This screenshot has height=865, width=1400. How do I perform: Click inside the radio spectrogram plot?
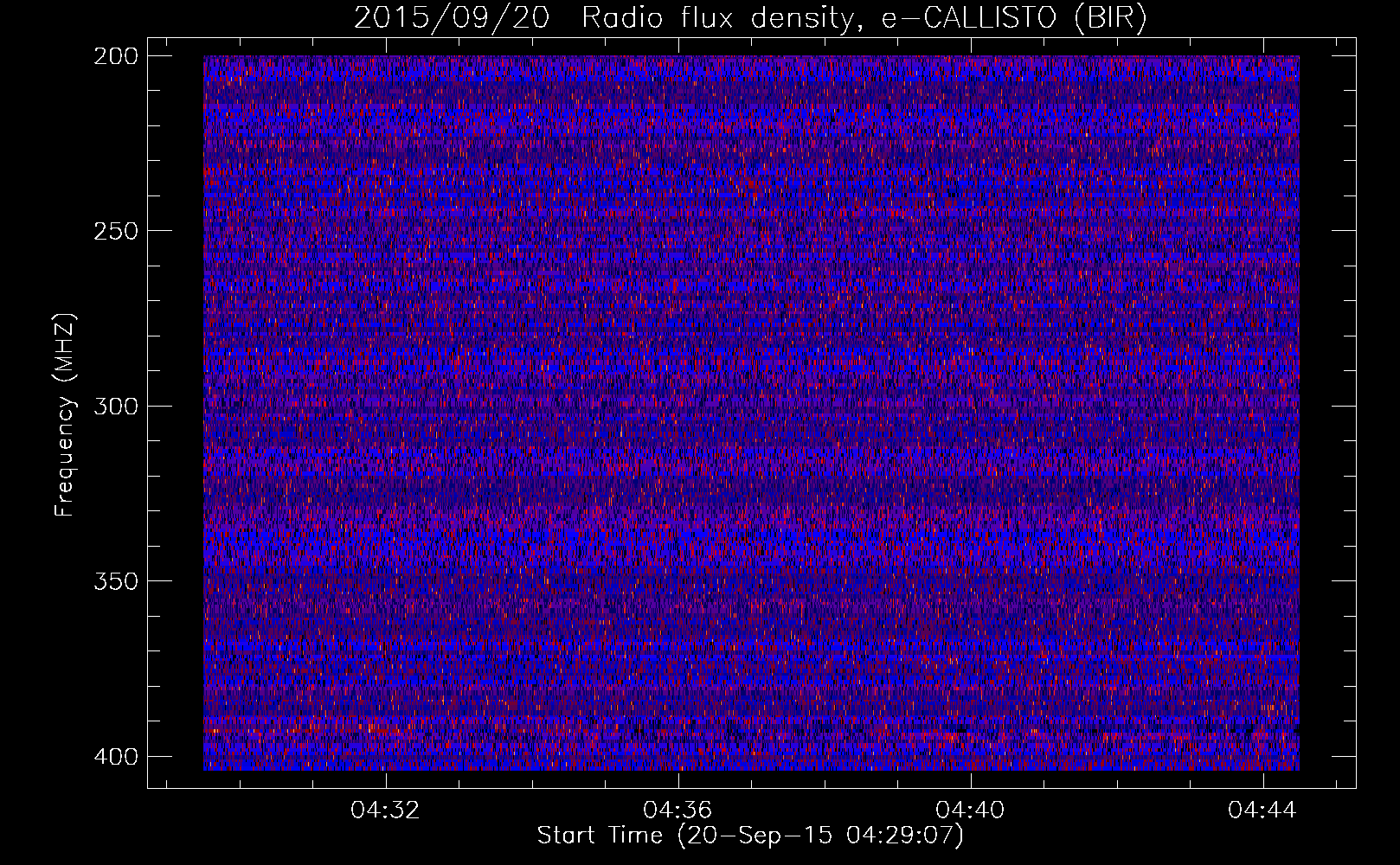(x=751, y=413)
